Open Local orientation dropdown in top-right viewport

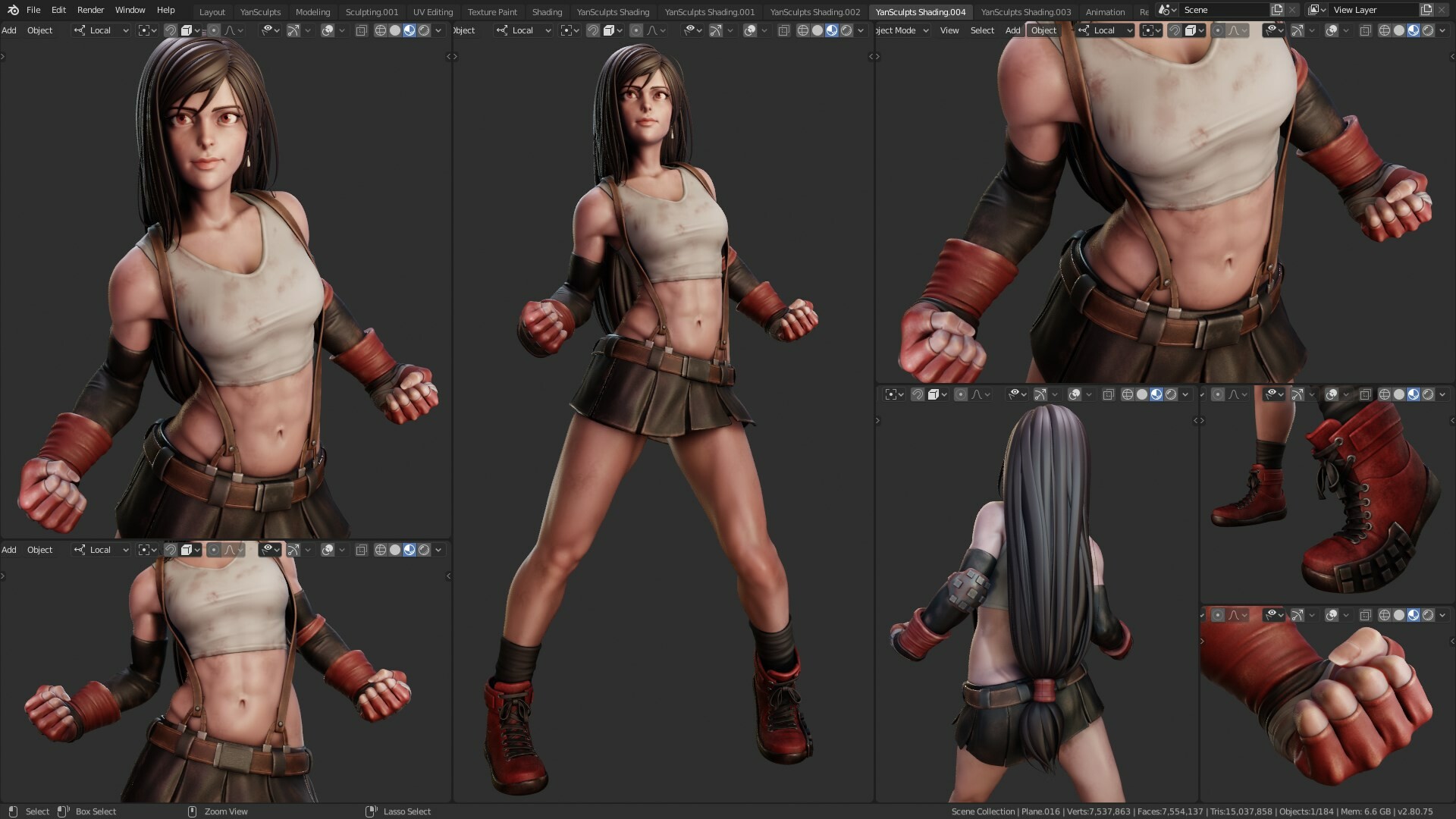pyautogui.click(x=1106, y=30)
